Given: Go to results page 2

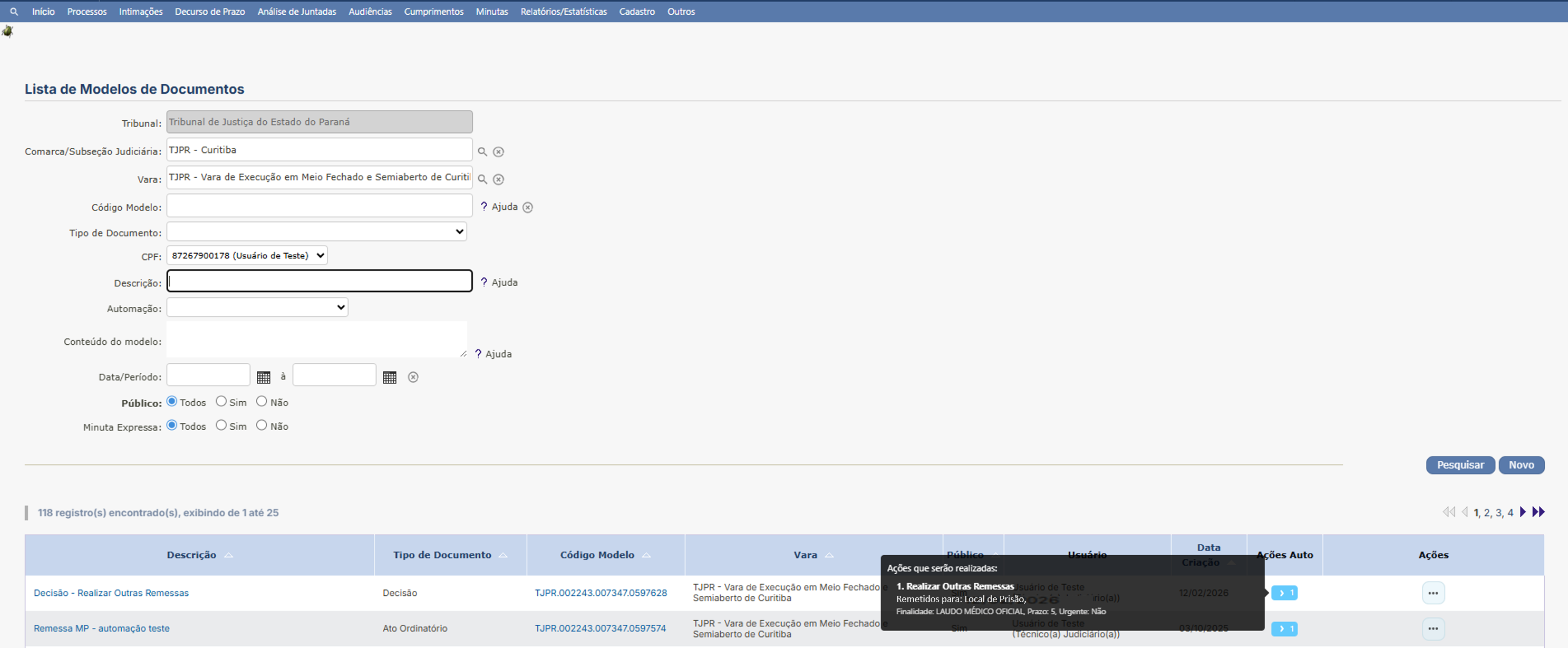Looking at the screenshot, I should coord(1486,513).
